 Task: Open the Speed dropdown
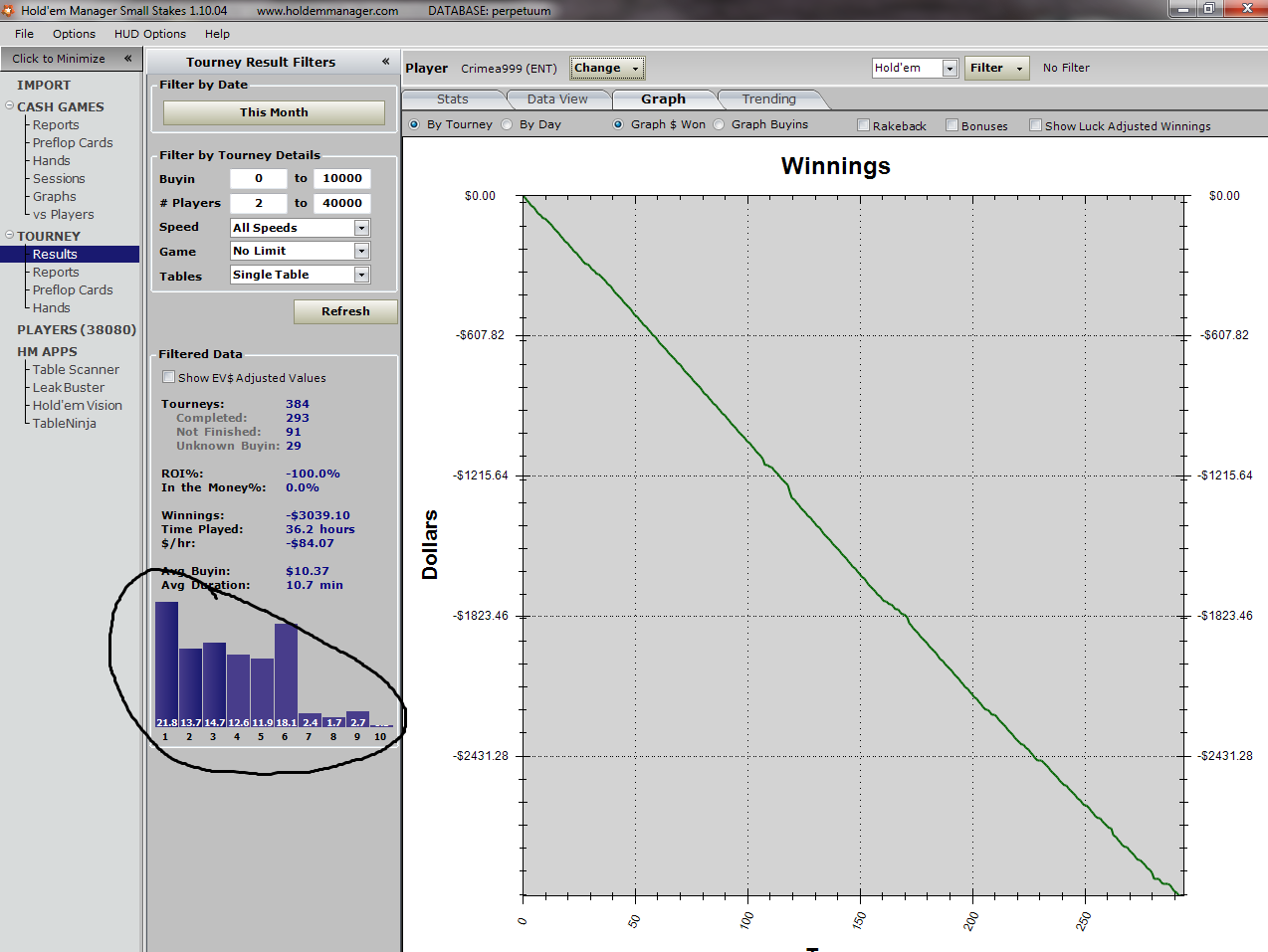[361, 228]
